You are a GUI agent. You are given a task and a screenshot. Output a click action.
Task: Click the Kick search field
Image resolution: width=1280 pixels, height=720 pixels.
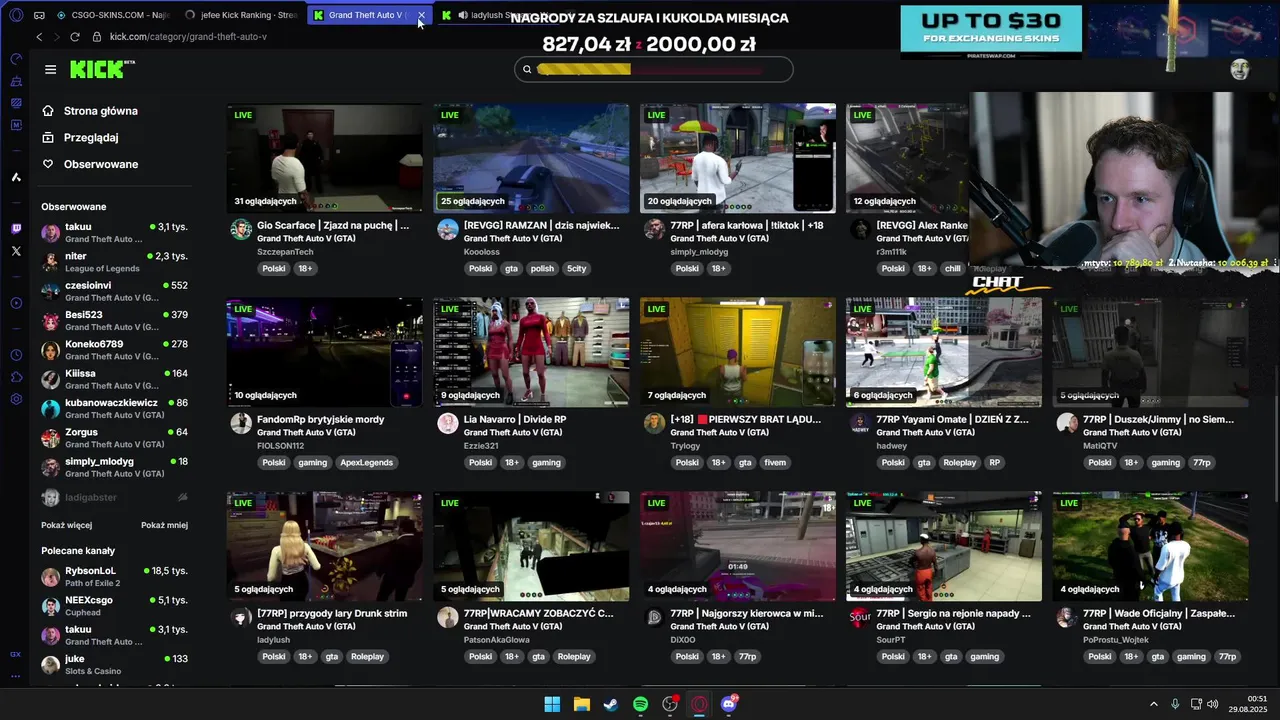[x=654, y=69]
